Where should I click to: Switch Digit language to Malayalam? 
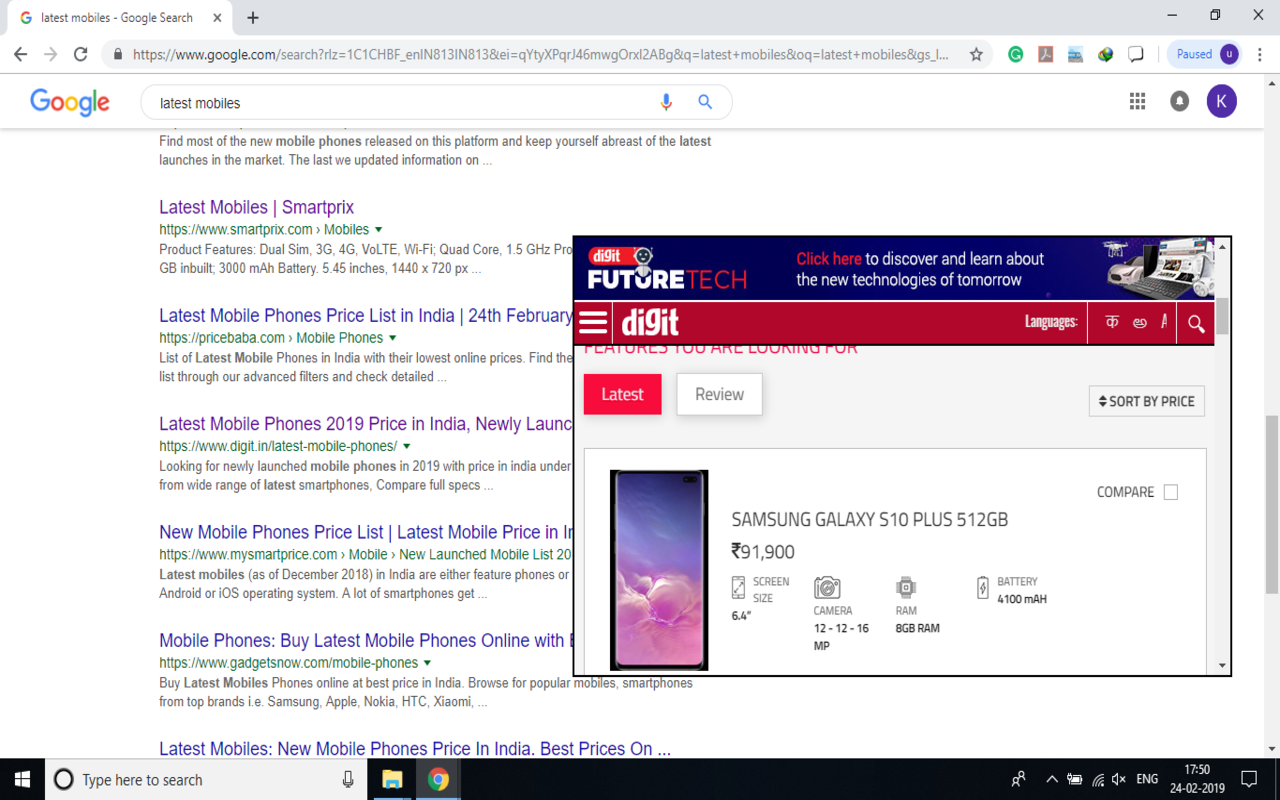pos(1140,322)
